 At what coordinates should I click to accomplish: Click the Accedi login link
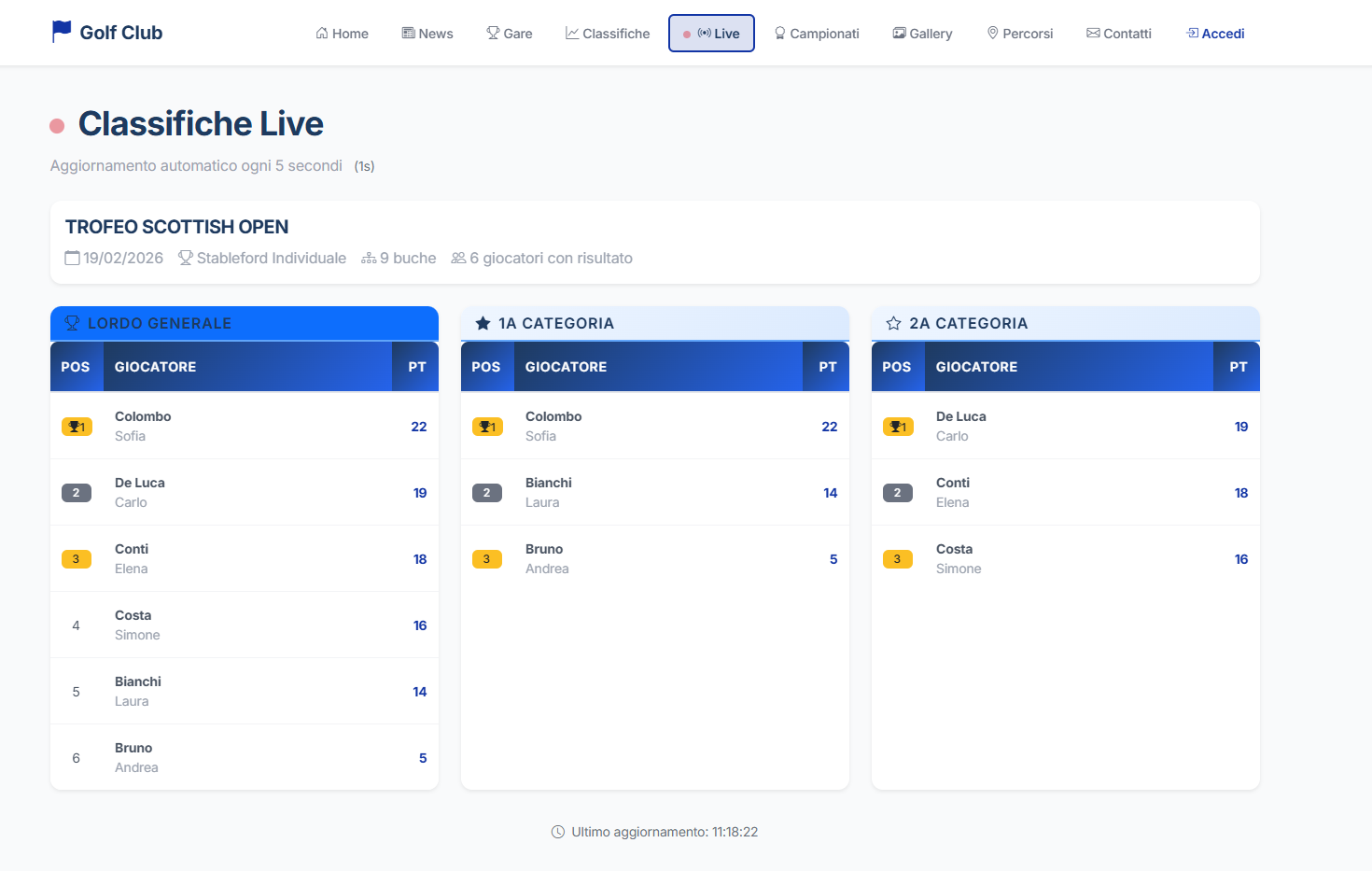pyautogui.click(x=1215, y=34)
